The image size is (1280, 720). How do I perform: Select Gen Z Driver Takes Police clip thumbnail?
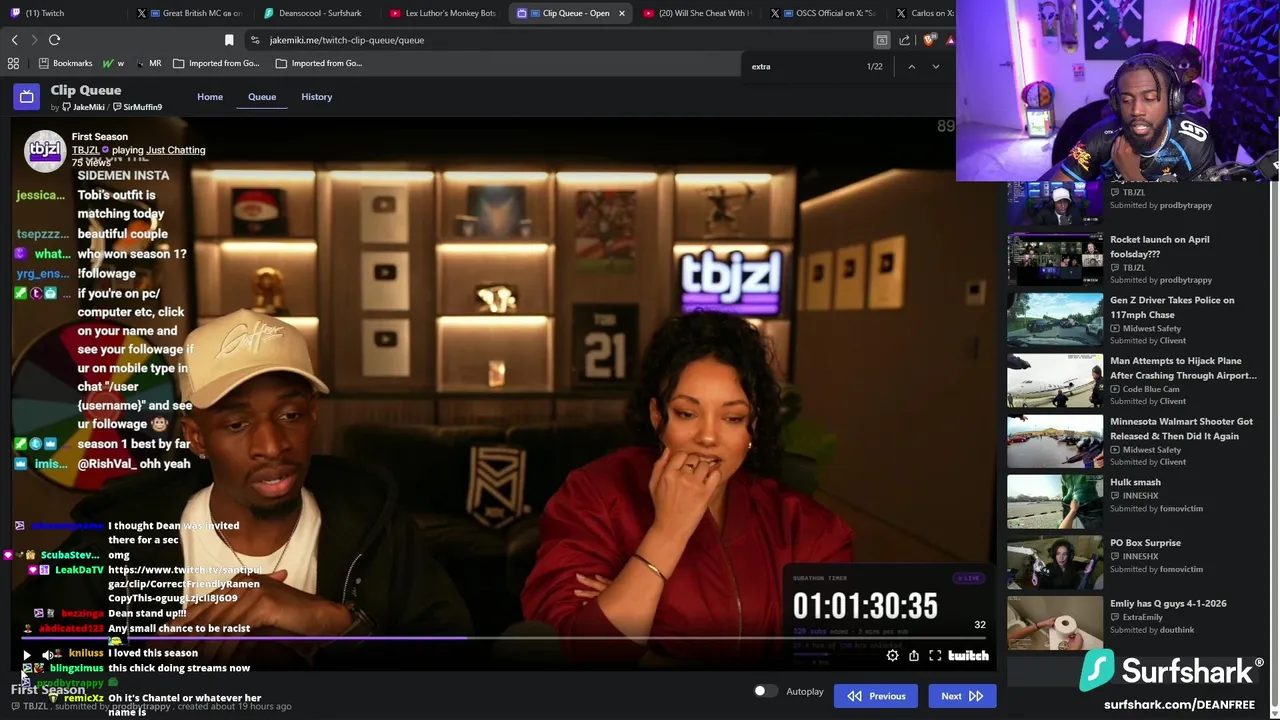1055,320
